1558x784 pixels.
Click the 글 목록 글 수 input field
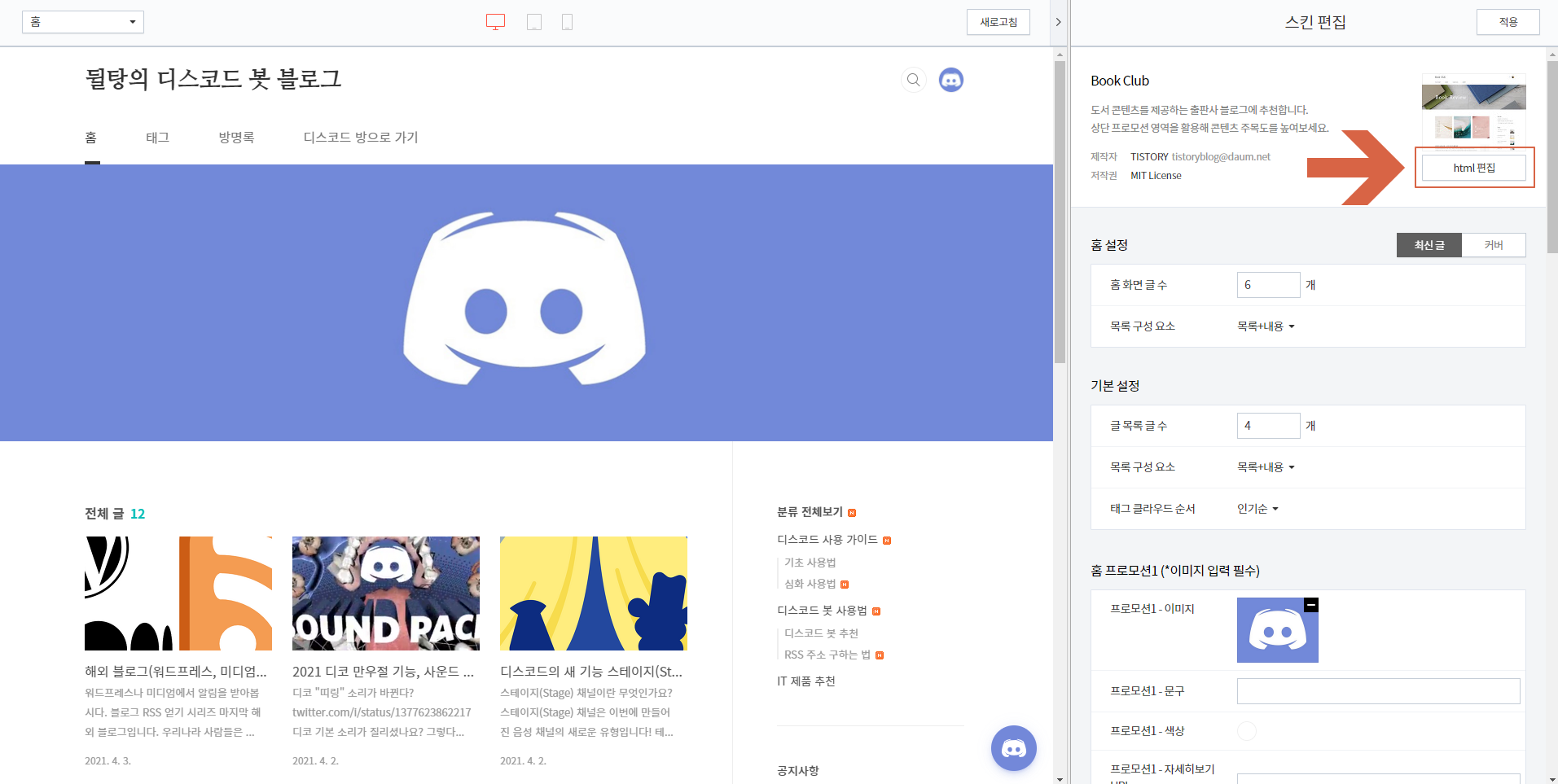(1268, 426)
